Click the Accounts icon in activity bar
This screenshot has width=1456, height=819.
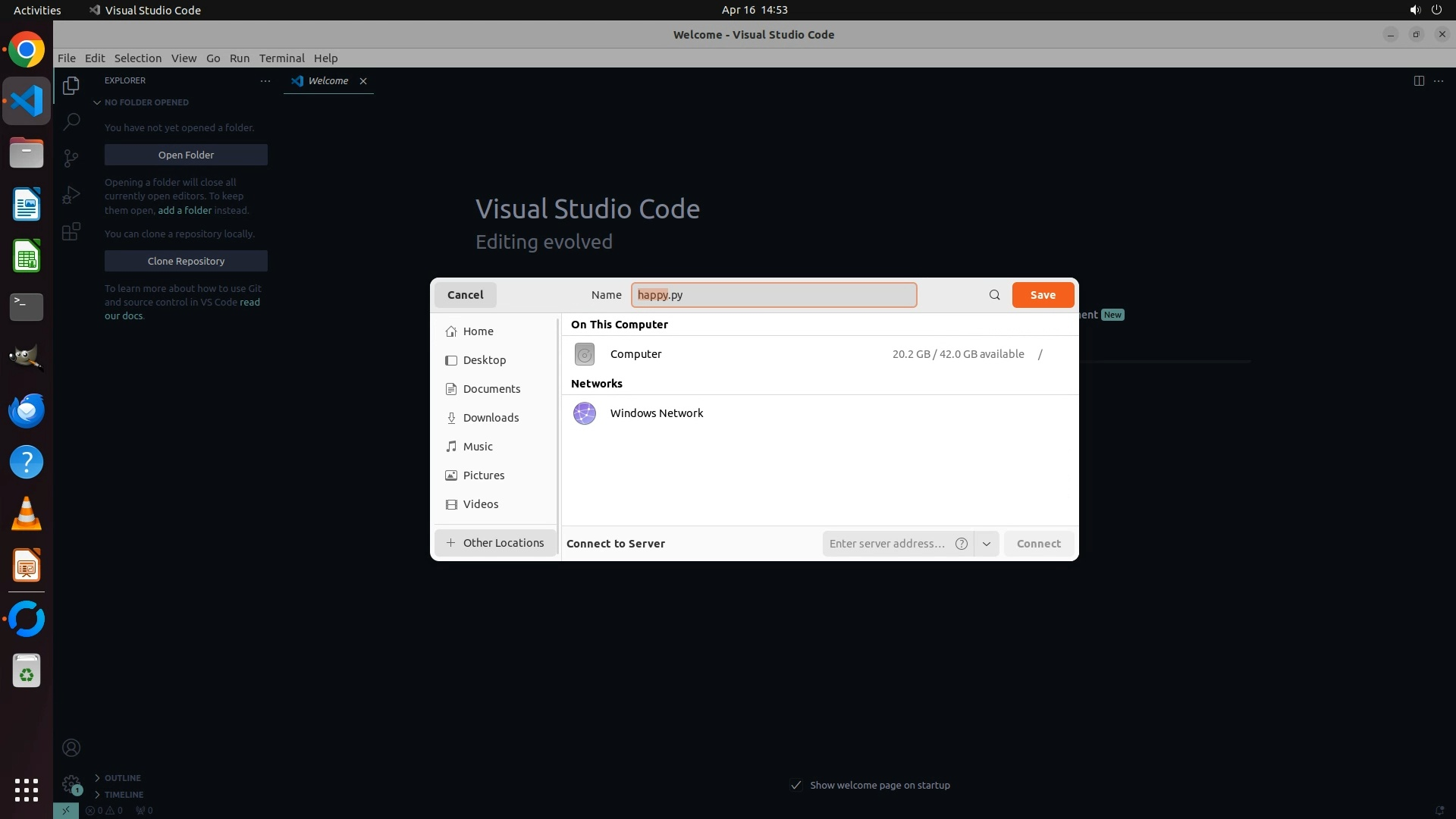click(71, 748)
